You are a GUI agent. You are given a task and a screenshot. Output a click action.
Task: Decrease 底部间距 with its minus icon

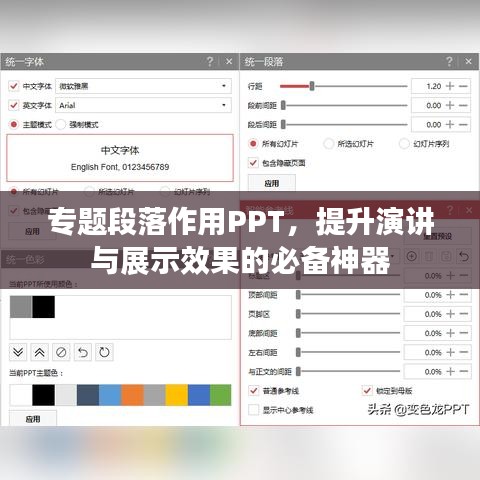(x=464, y=333)
